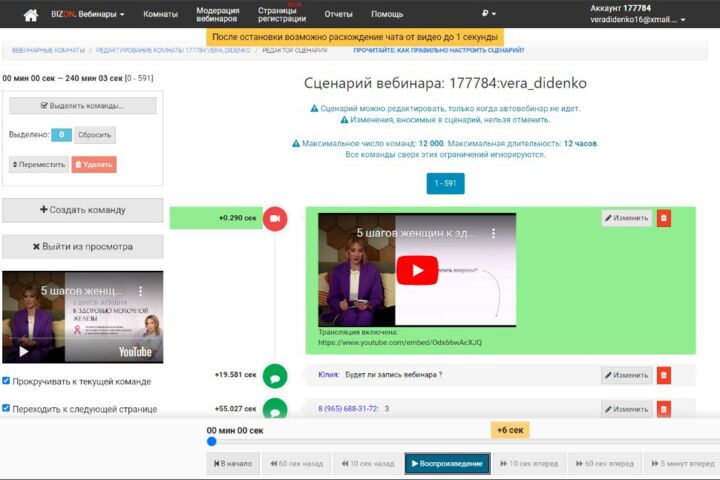Follow the Редактирование комнаты breadcrumb link

[173, 51]
